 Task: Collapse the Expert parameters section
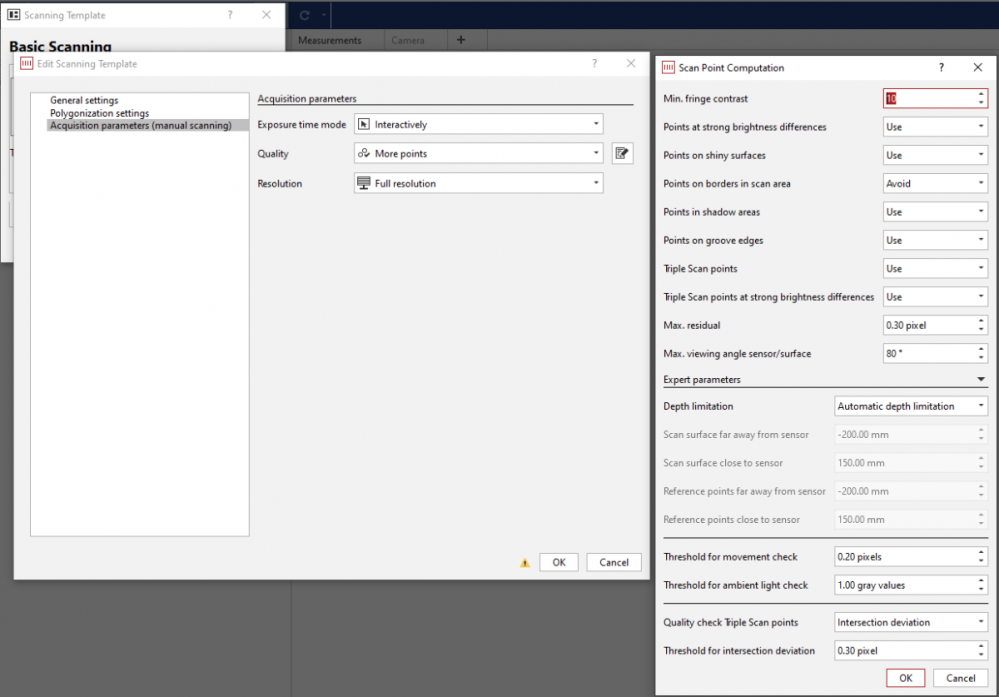tap(981, 379)
